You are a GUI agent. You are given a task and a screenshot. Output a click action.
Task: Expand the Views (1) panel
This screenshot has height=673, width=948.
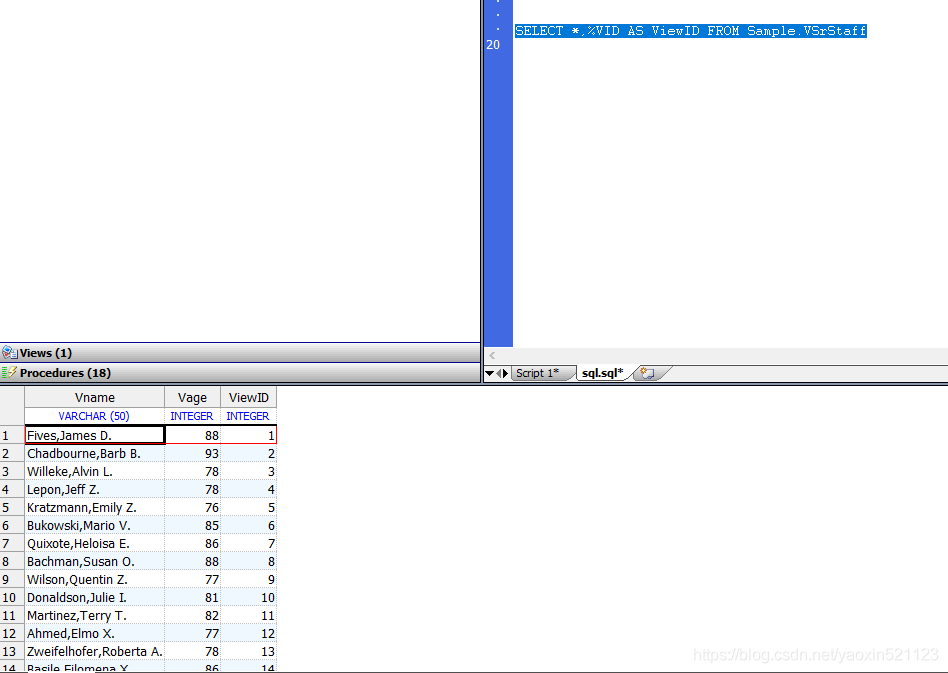click(240, 353)
